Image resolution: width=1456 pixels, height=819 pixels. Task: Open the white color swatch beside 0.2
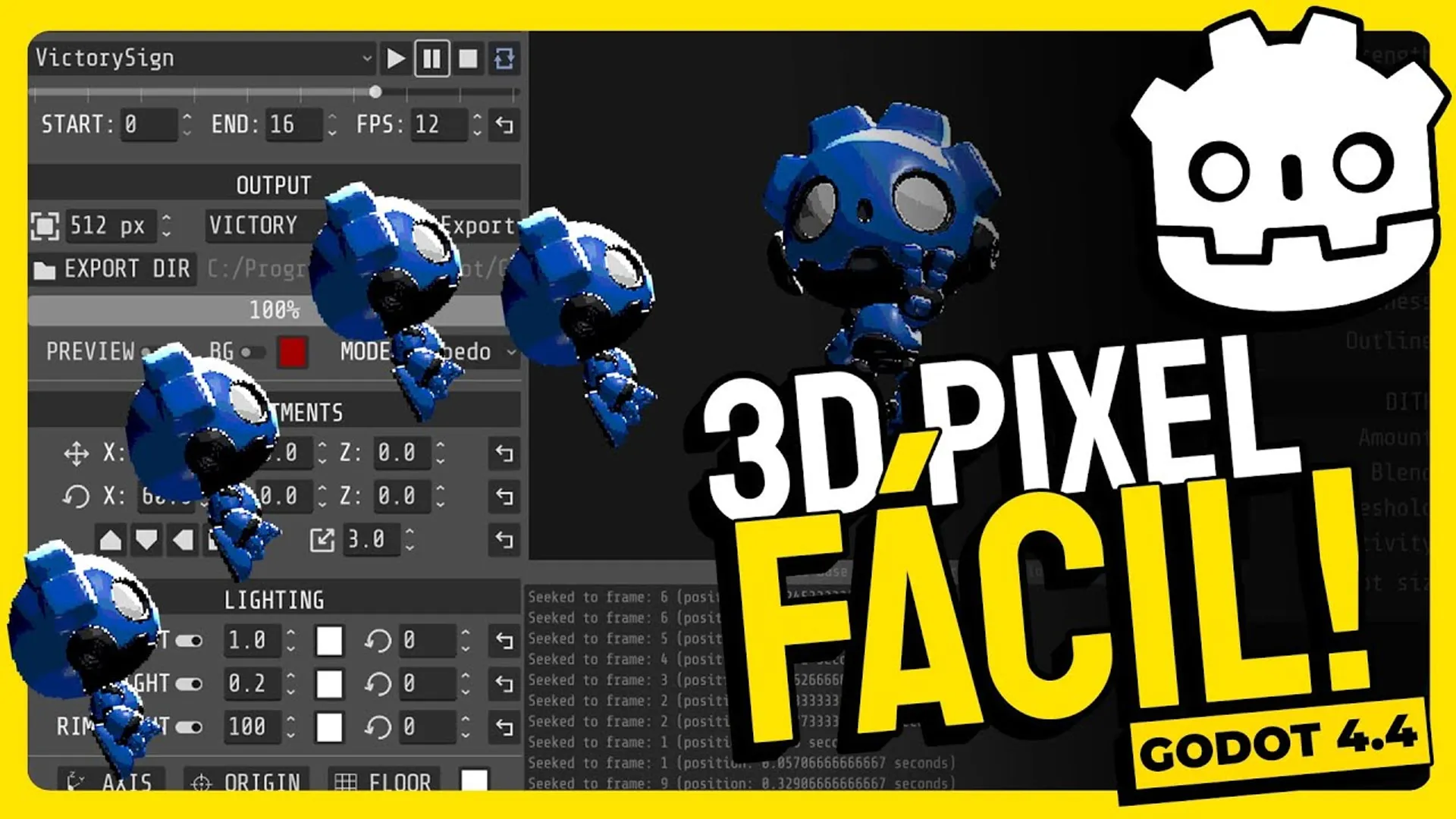[x=329, y=684]
